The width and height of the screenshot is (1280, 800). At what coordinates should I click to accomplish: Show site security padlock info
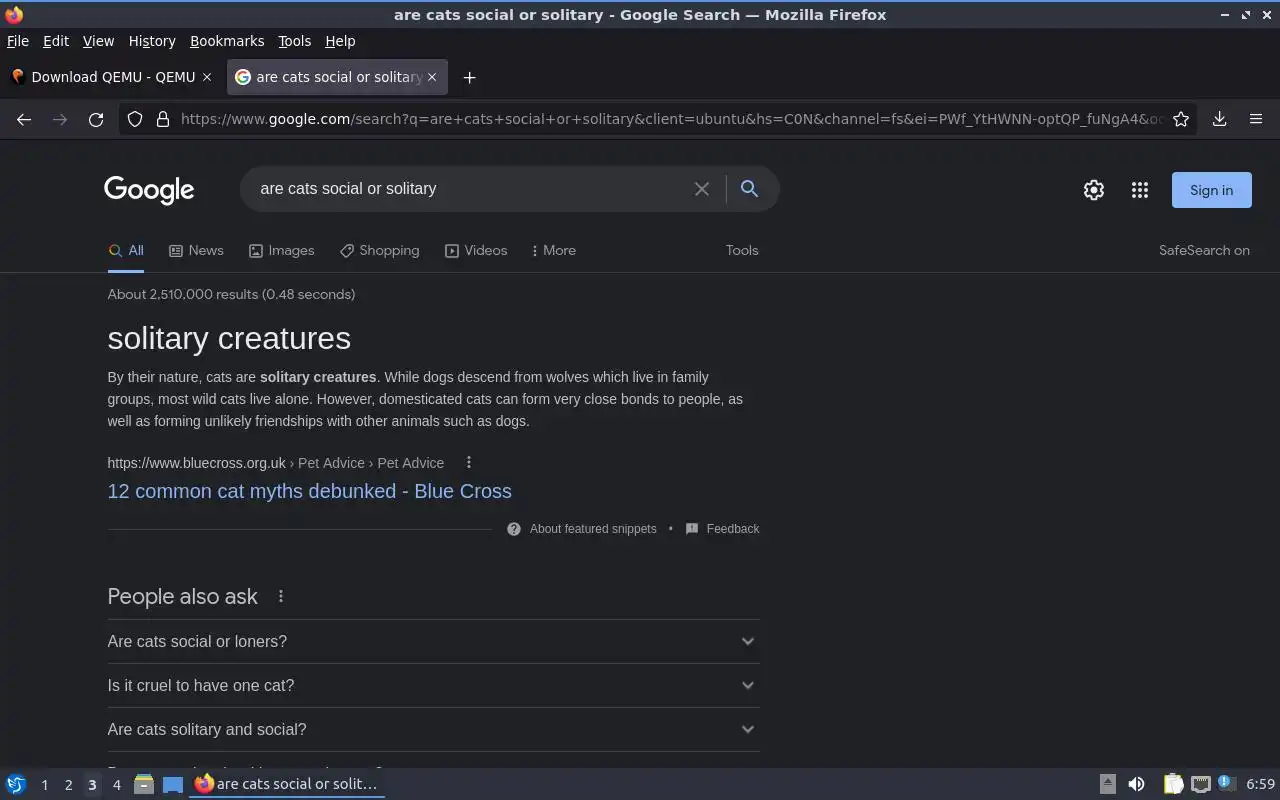coord(163,119)
